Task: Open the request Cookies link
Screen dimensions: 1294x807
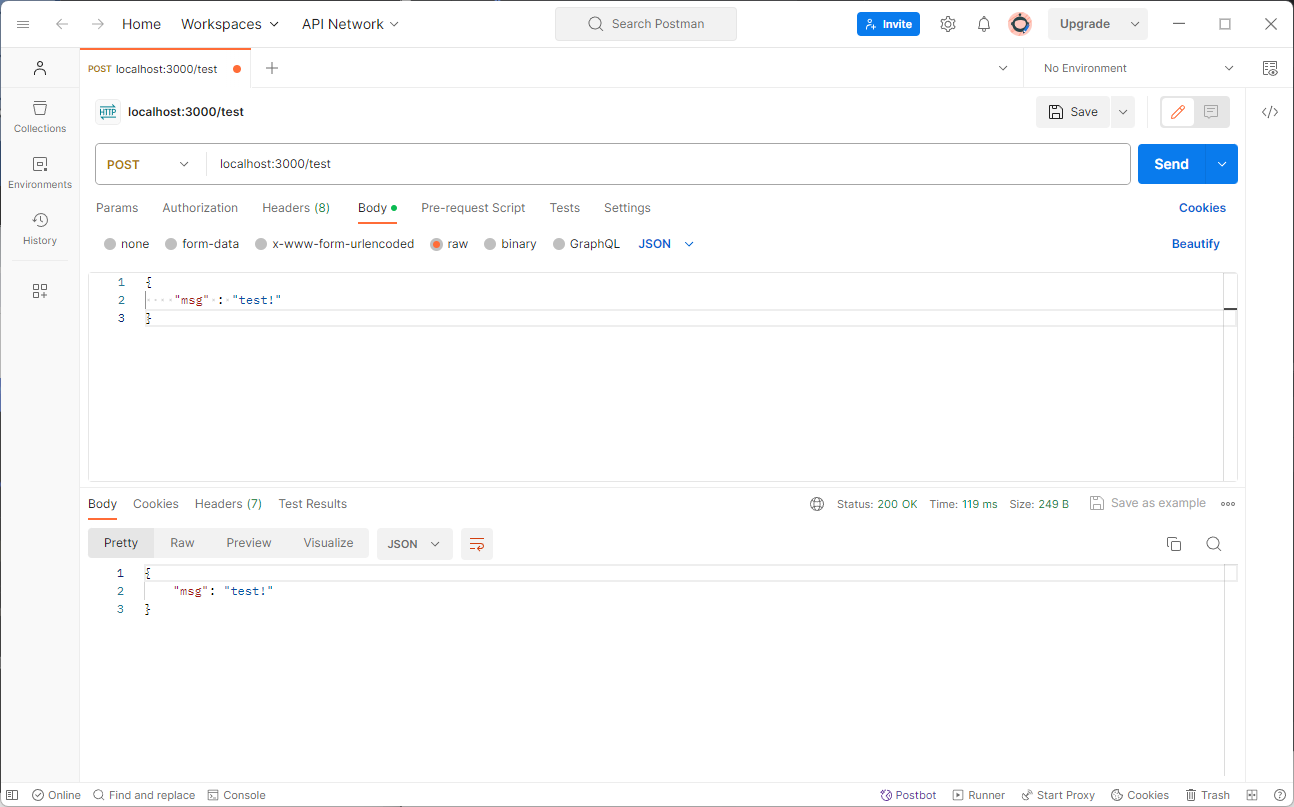Action: click(x=1202, y=208)
